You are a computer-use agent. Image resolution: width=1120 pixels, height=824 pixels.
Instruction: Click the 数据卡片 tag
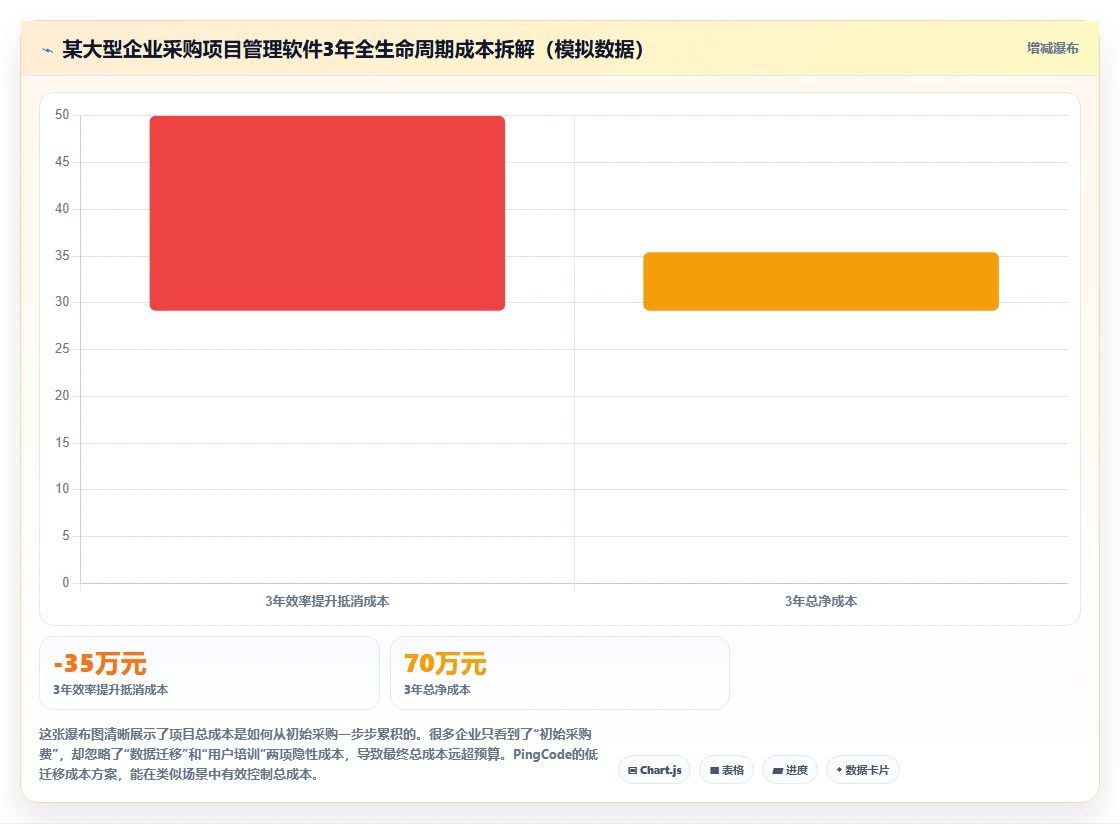tap(863, 770)
